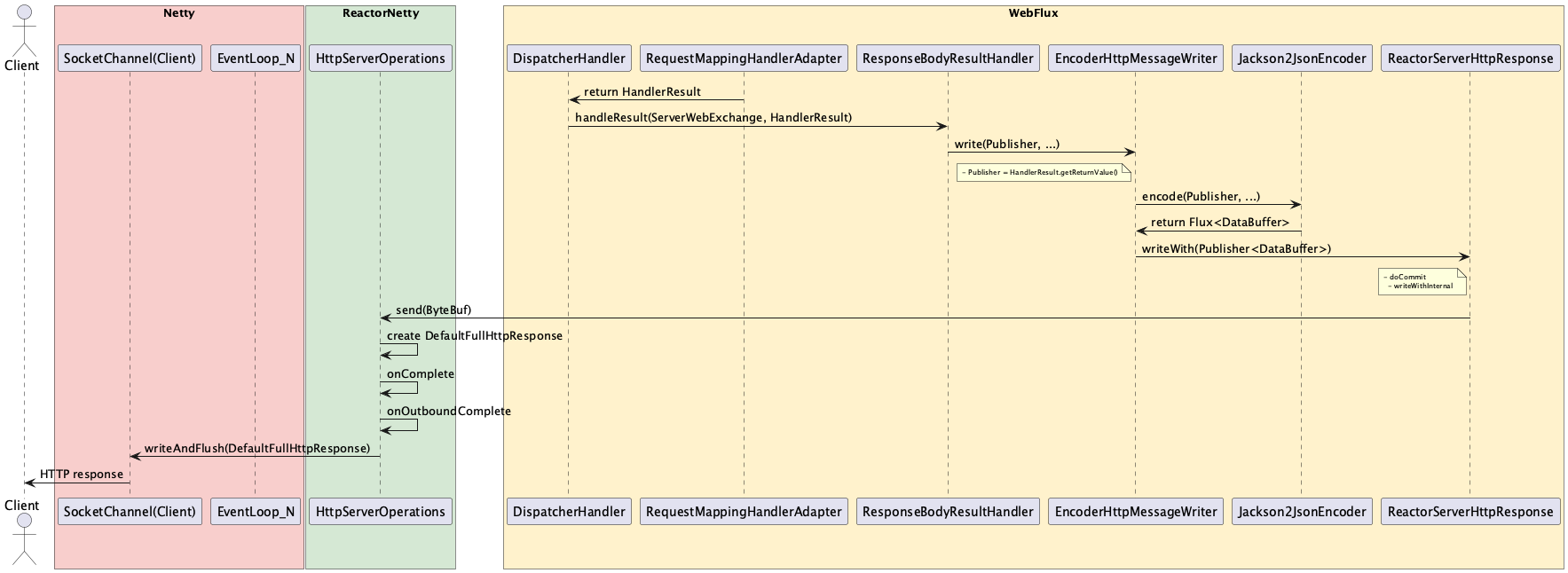Select the "onComplete" self-message label
Screen dimensions: 1568x573
[x=421, y=374]
